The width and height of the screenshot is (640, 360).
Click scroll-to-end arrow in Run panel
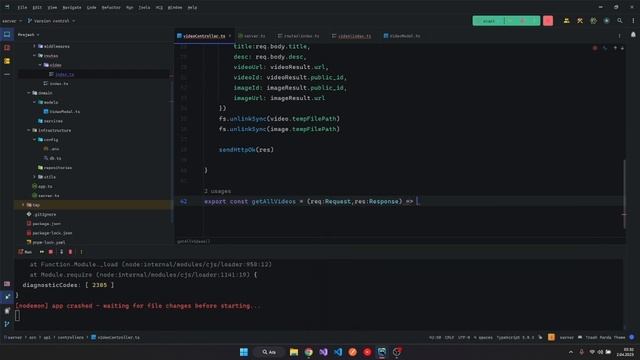(61, 252)
